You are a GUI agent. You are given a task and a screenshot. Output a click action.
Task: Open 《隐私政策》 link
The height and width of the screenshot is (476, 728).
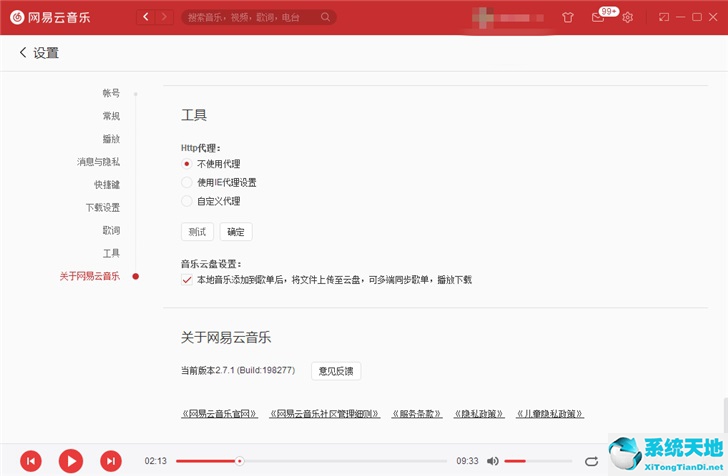point(479,413)
